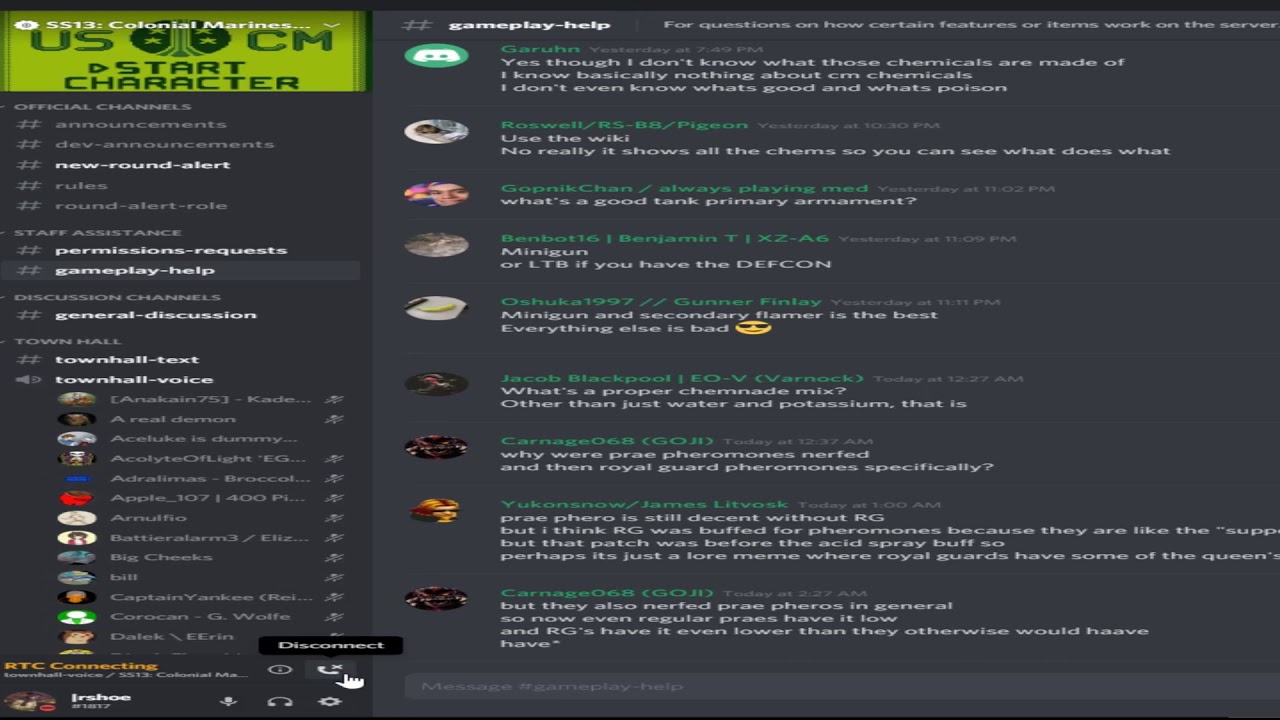This screenshot has height=720, width=1280.
Task: Click GopnikChan's avatar
Action: 436,194
